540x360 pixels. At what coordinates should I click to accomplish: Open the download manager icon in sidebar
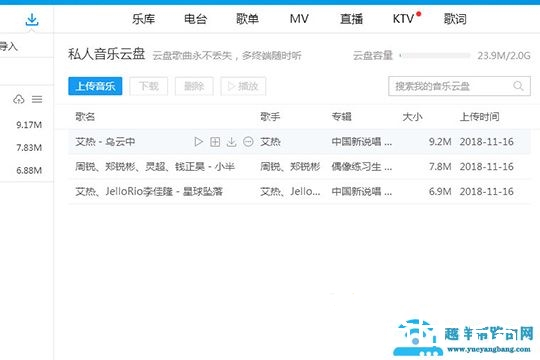pyautogui.click(x=32, y=20)
